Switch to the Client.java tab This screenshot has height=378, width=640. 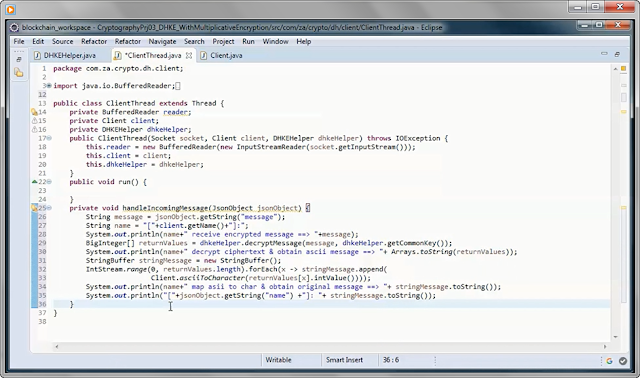click(222, 55)
